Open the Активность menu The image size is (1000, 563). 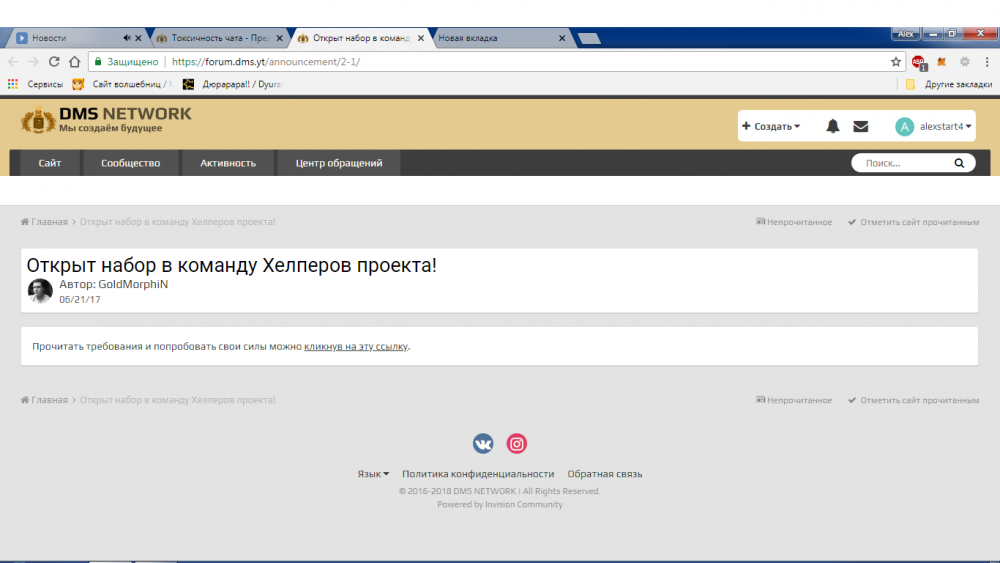[x=228, y=163]
